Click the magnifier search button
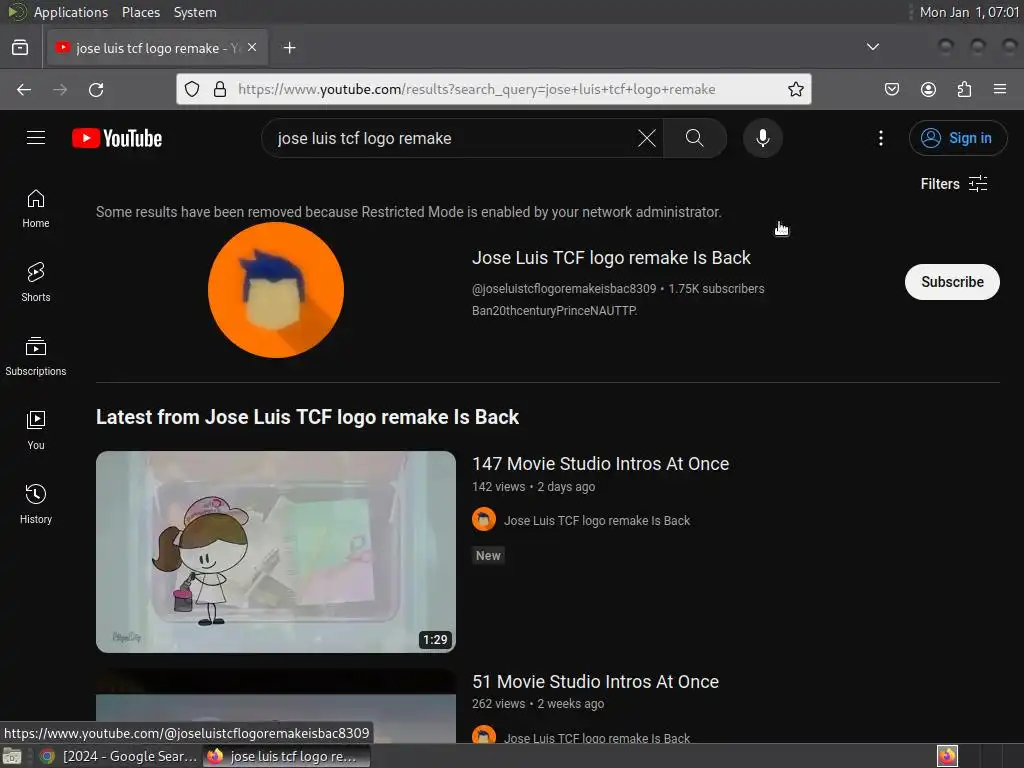 694,138
